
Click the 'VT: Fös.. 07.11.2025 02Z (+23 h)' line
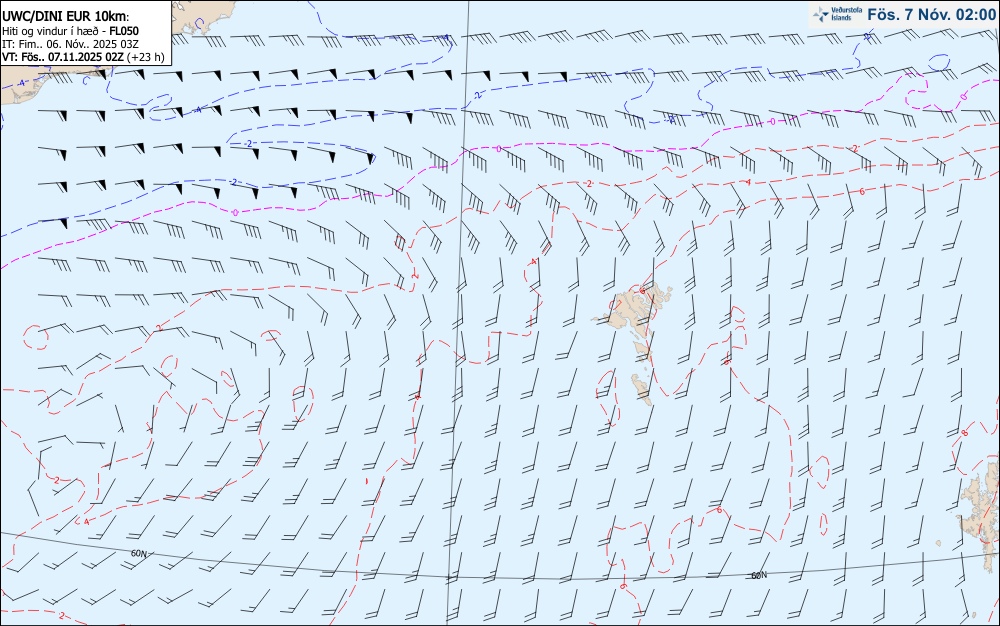(83, 57)
